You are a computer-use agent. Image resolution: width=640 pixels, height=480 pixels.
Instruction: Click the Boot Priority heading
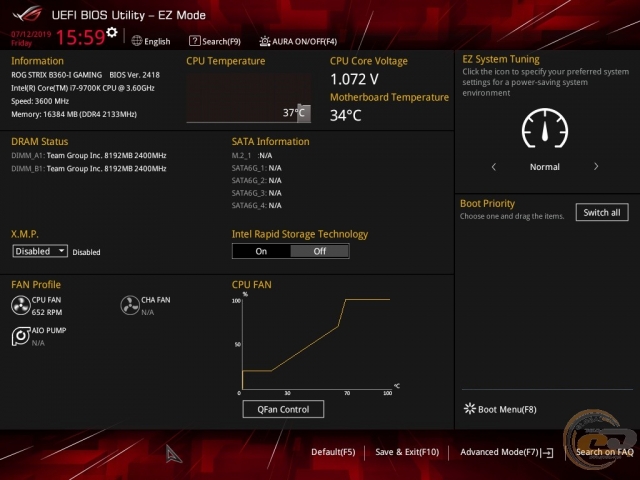click(487, 204)
